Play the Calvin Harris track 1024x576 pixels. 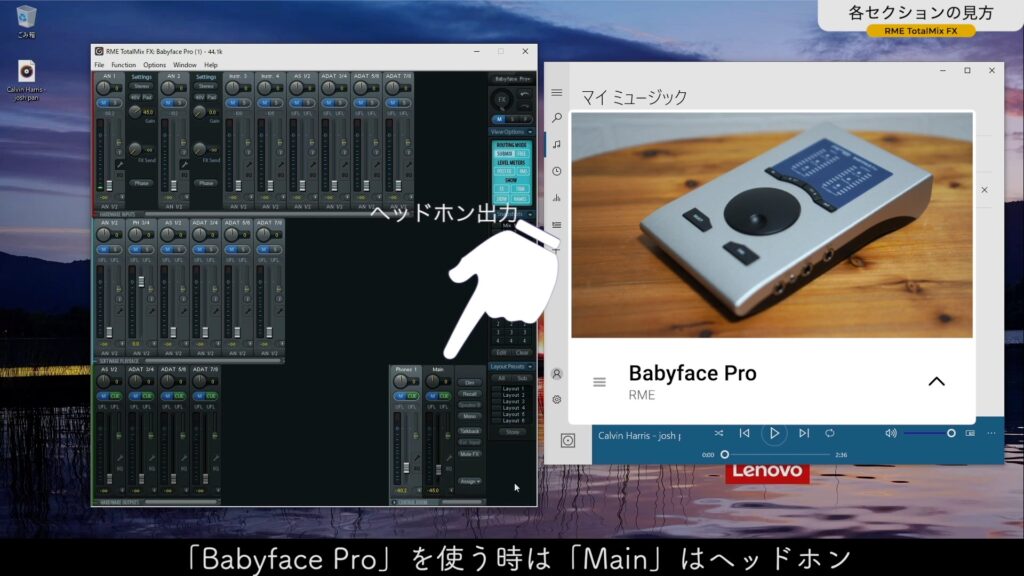[x=774, y=433]
